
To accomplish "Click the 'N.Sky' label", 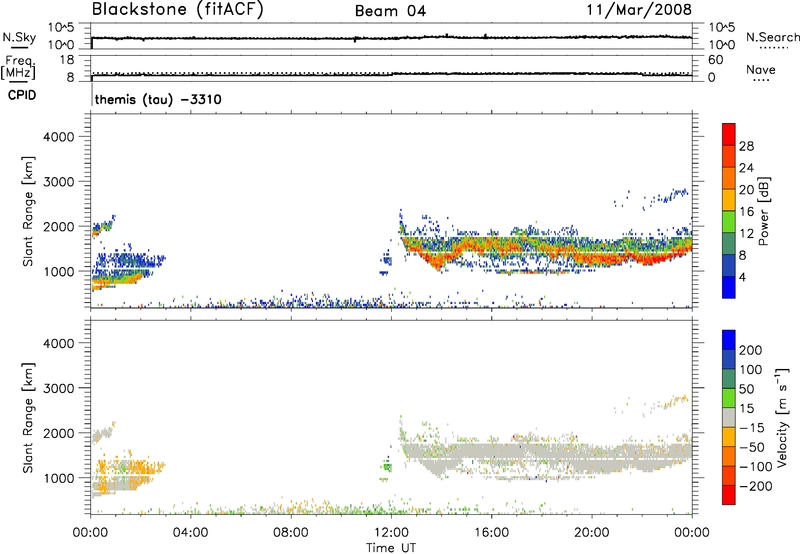I will [19, 38].
